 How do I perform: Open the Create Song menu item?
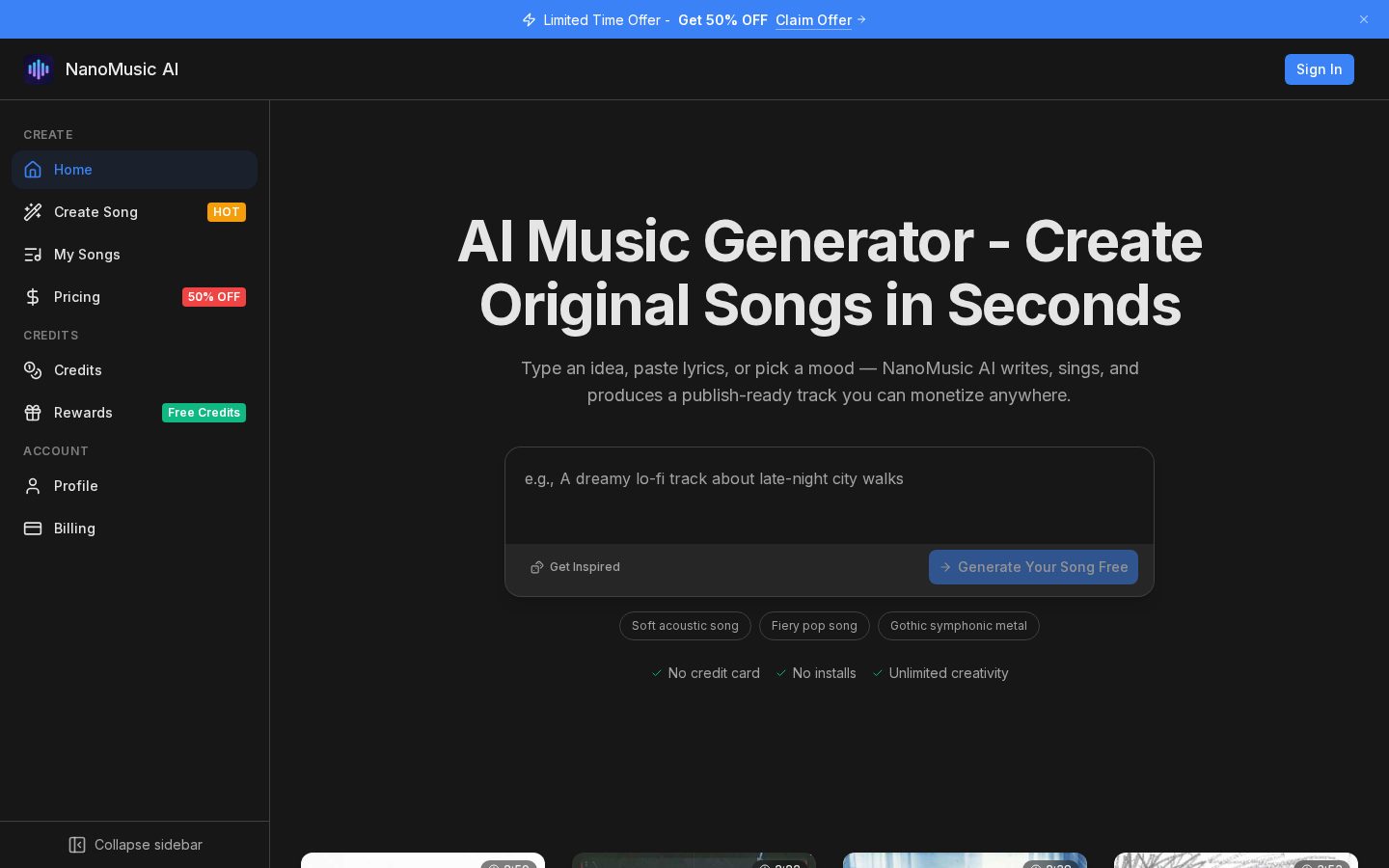[x=134, y=212]
